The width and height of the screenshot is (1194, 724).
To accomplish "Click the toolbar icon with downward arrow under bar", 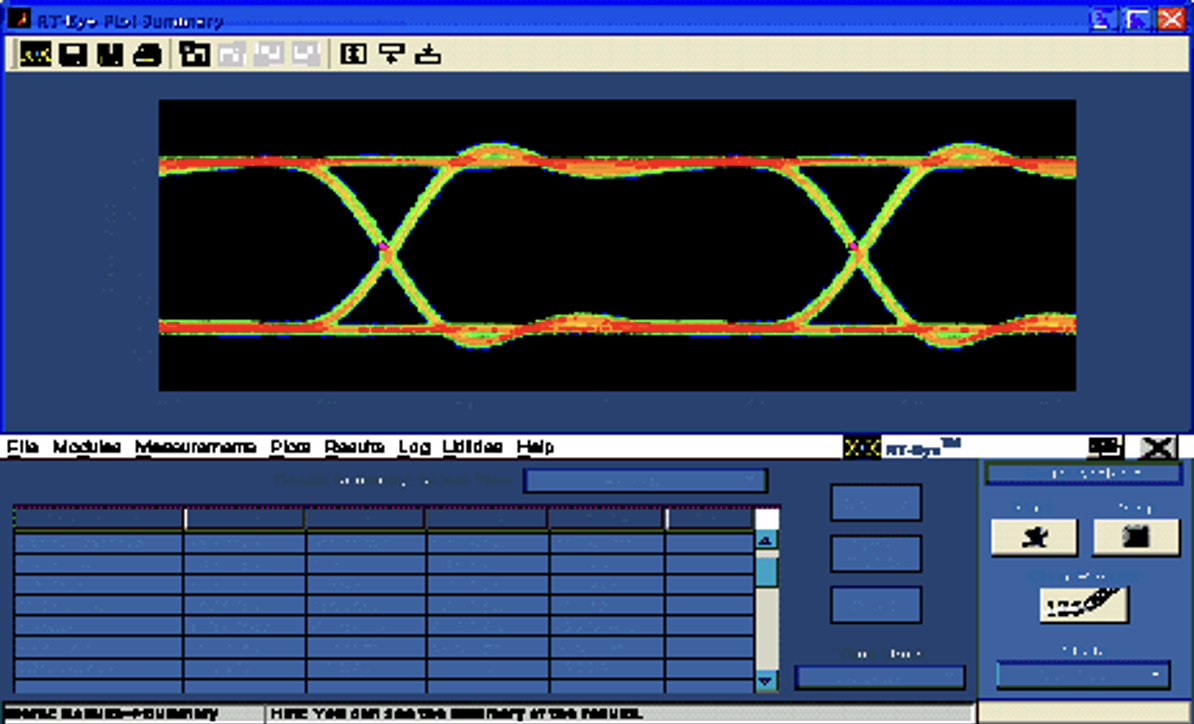I will (x=390, y=54).
